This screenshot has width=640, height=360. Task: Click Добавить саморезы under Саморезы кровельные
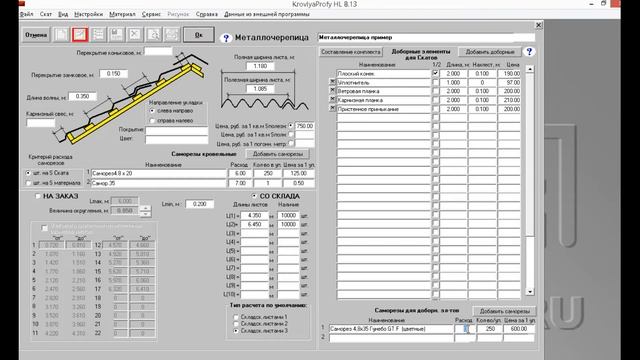pos(278,154)
